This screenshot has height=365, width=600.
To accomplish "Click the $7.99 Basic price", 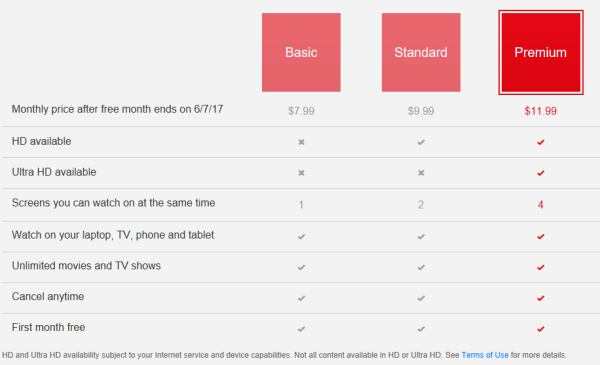I will coord(301,111).
